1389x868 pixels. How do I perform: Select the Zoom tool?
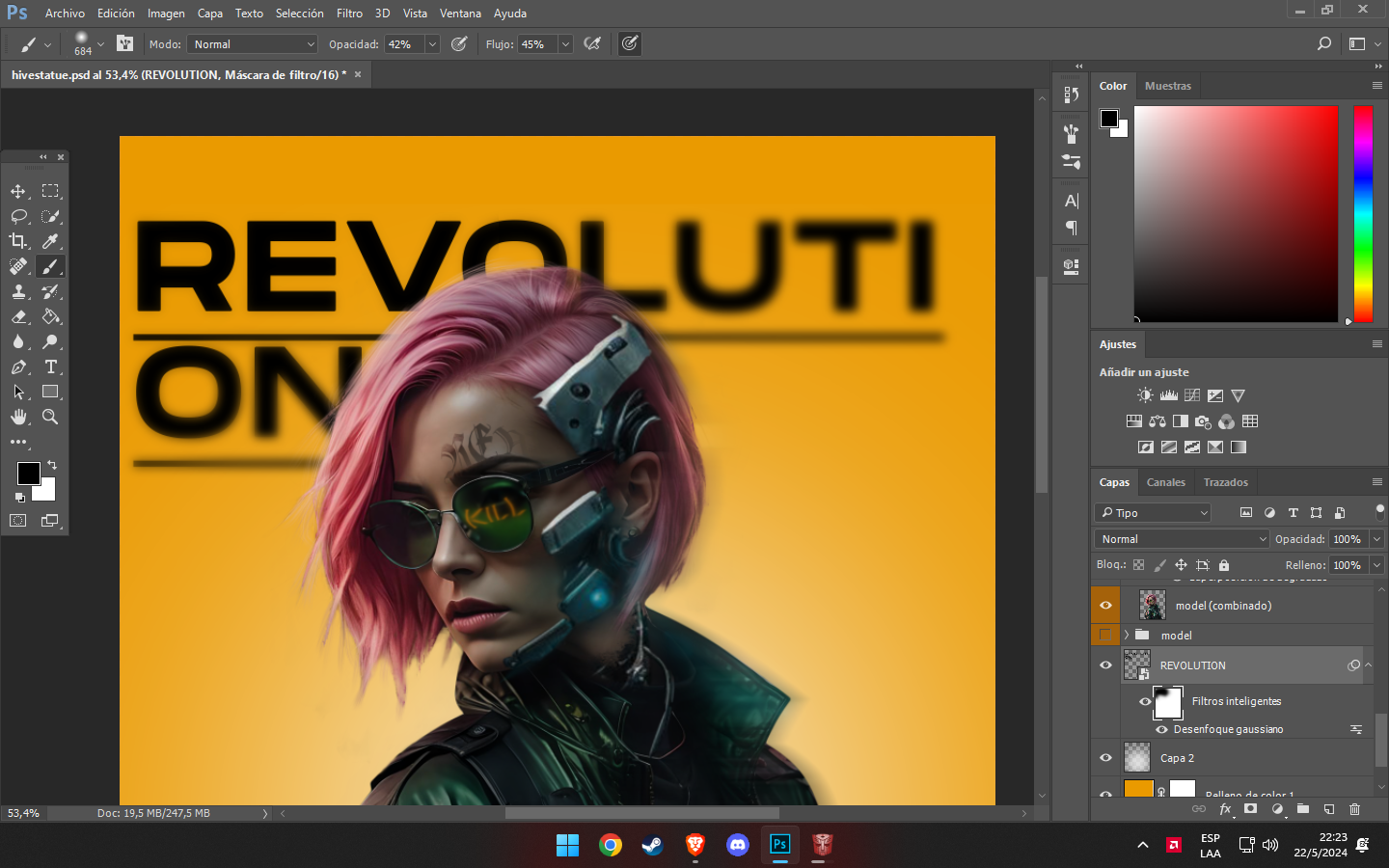click(50, 417)
